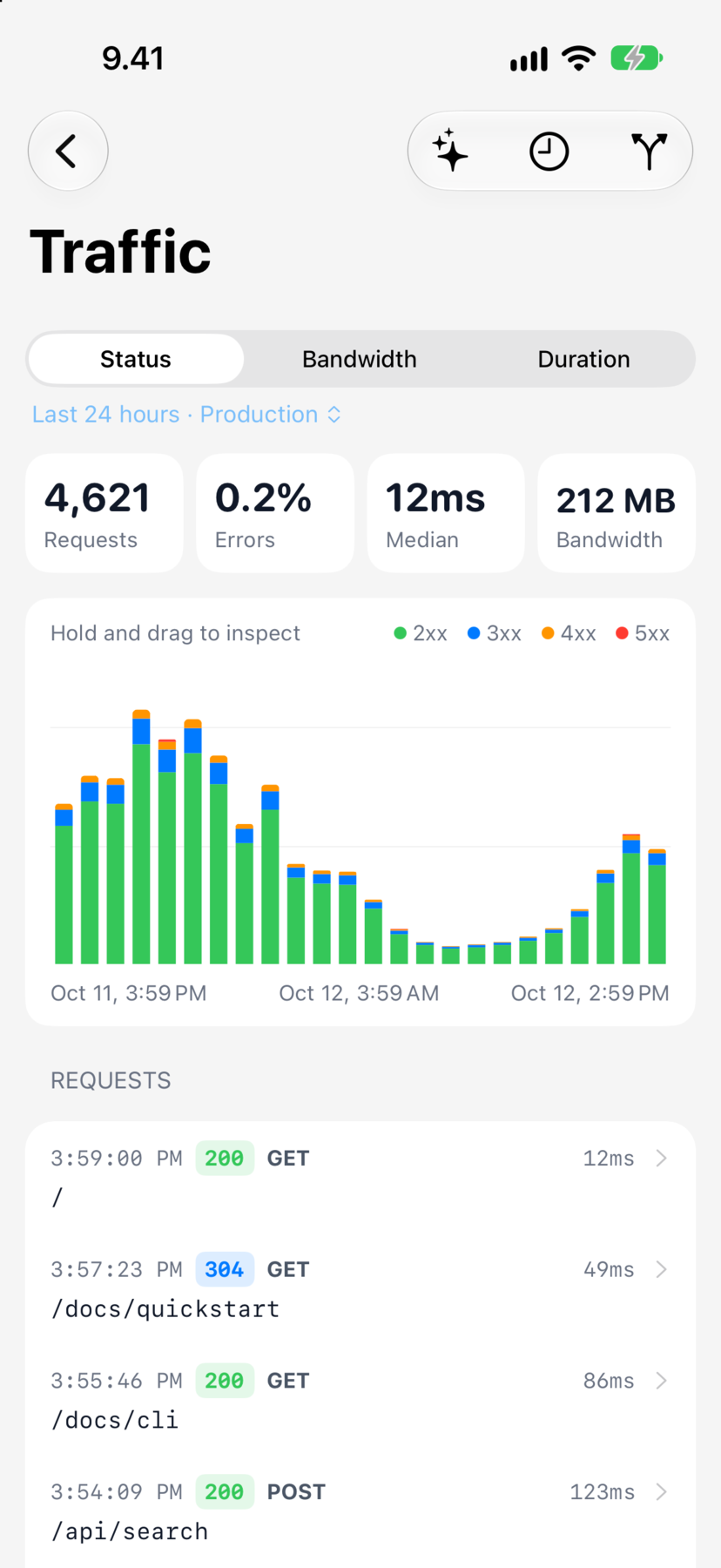This screenshot has width=721, height=1568.
Task: Switch to the Bandwidth tab
Action: (360, 359)
